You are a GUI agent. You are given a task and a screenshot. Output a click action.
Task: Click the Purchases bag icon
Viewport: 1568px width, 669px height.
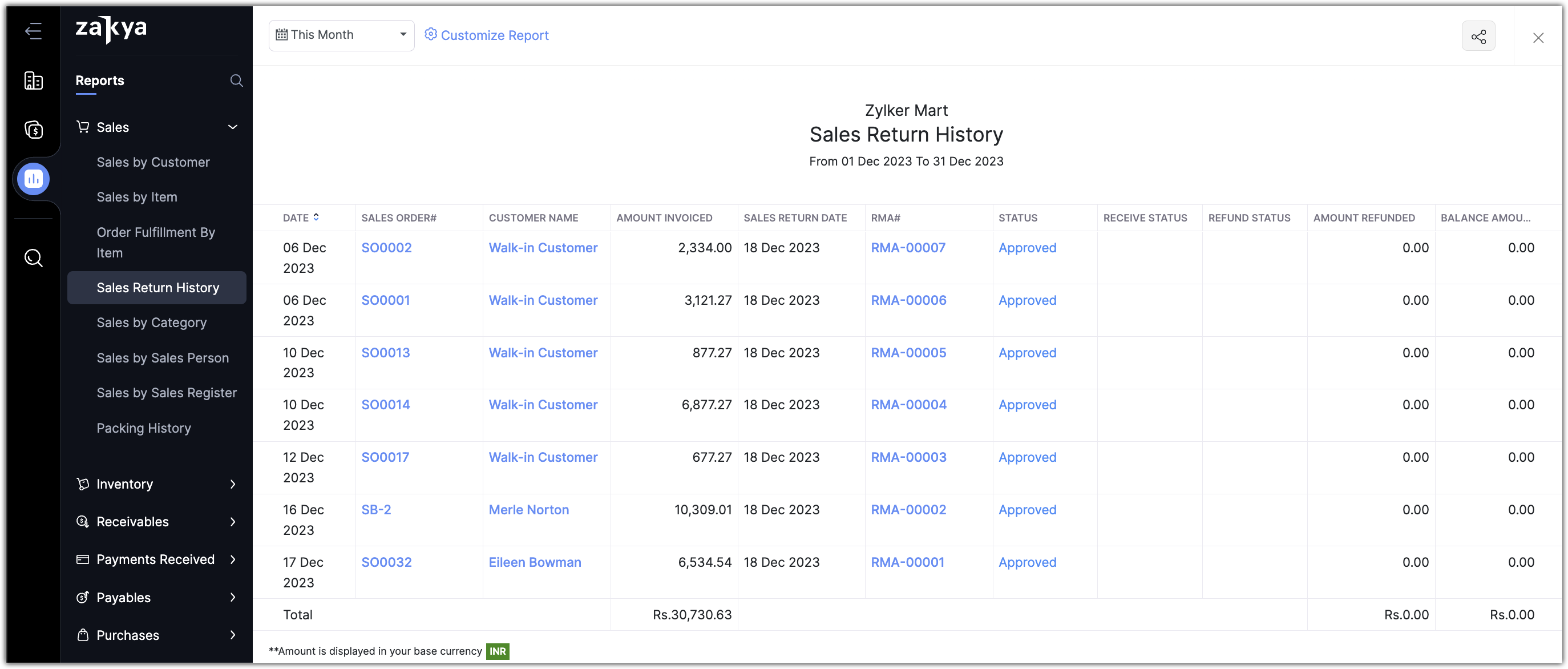[x=83, y=635]
